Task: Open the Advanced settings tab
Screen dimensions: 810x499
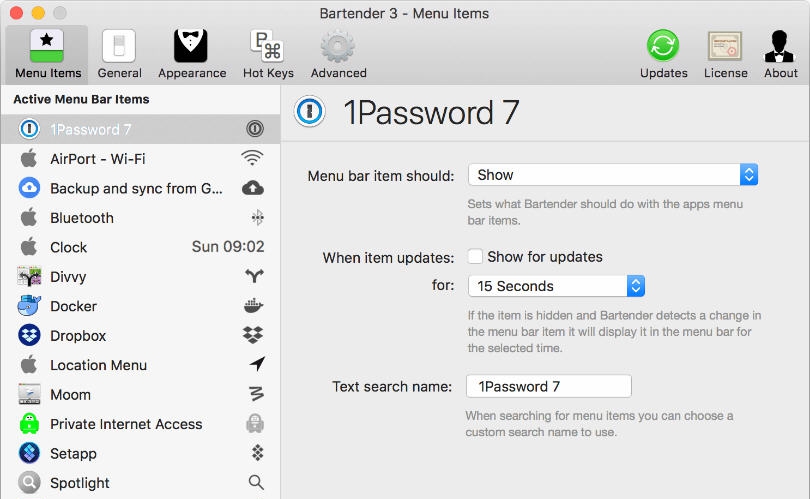Action: point(338,55)
